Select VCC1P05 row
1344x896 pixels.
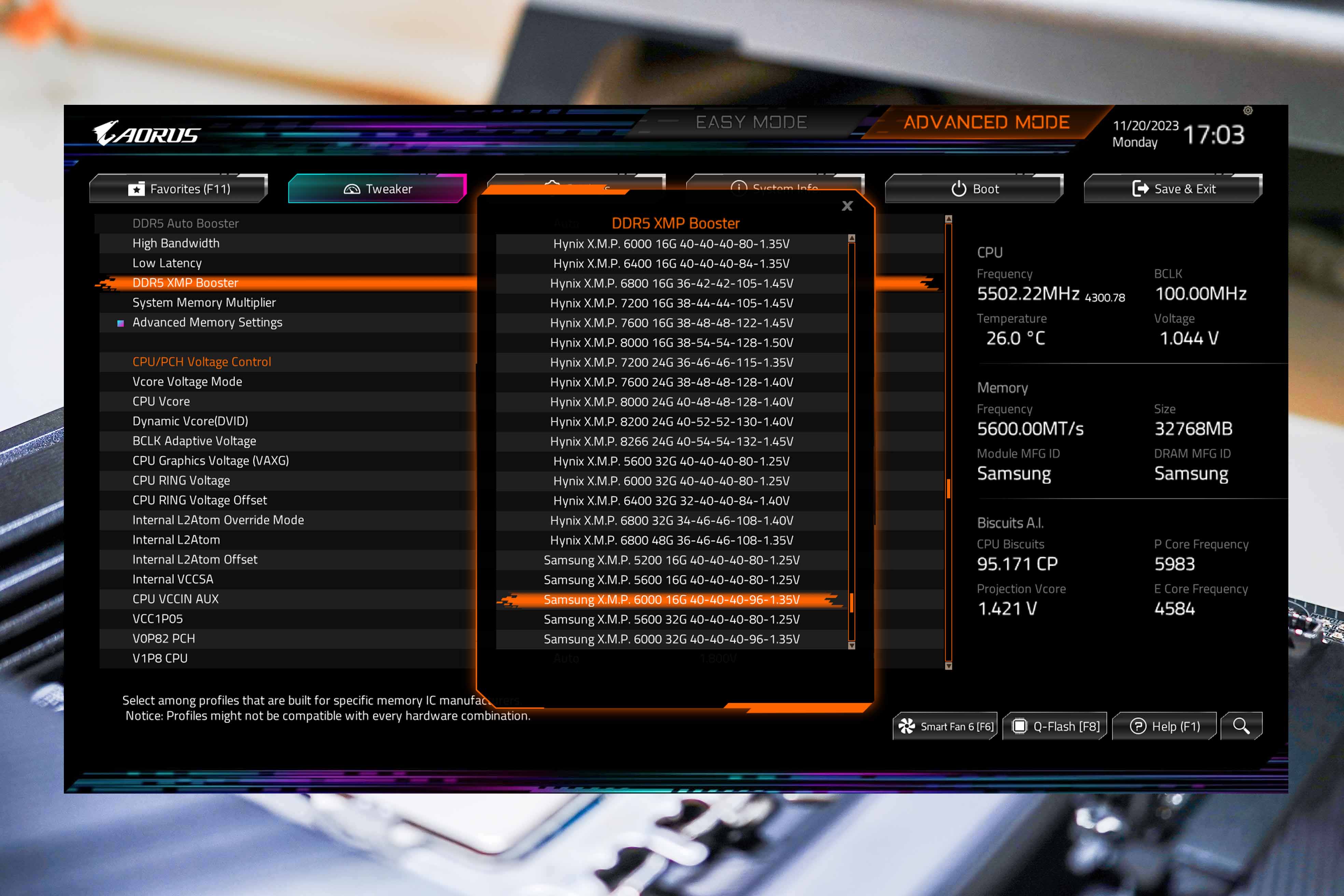288,619
